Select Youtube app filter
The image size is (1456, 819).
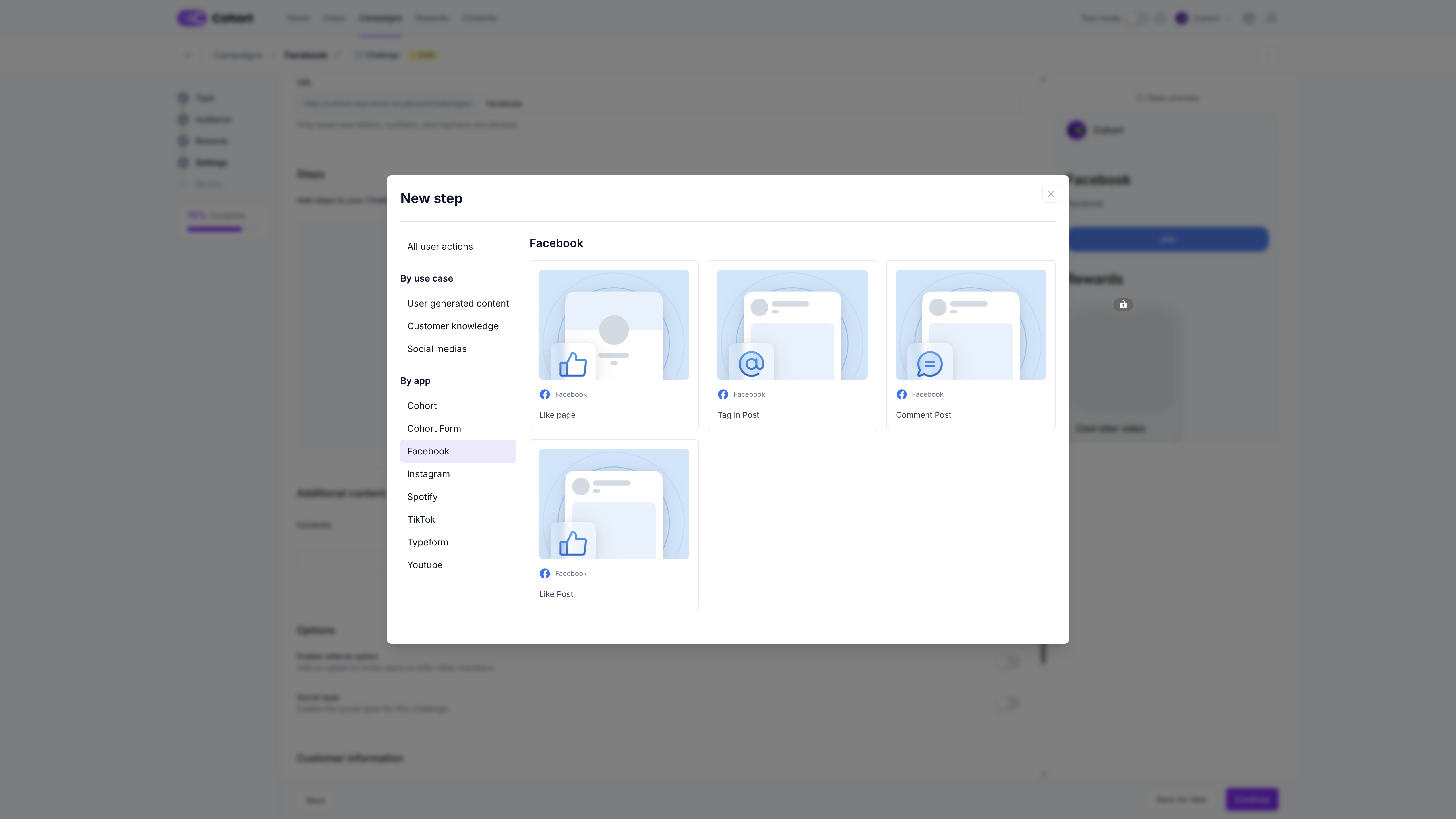(425, 565)
